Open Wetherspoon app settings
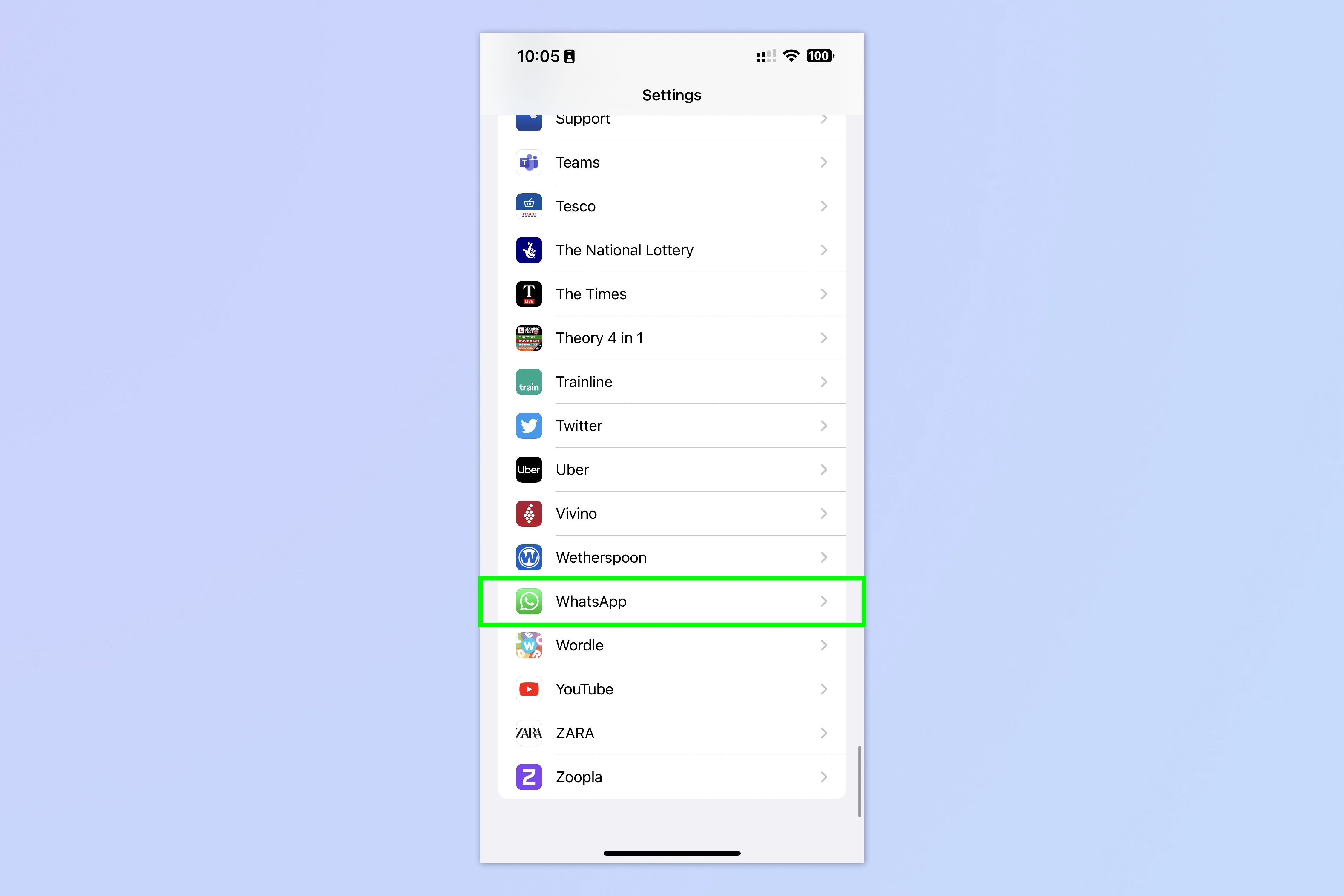The image size is (1344, 896). [x=672, y=557]
